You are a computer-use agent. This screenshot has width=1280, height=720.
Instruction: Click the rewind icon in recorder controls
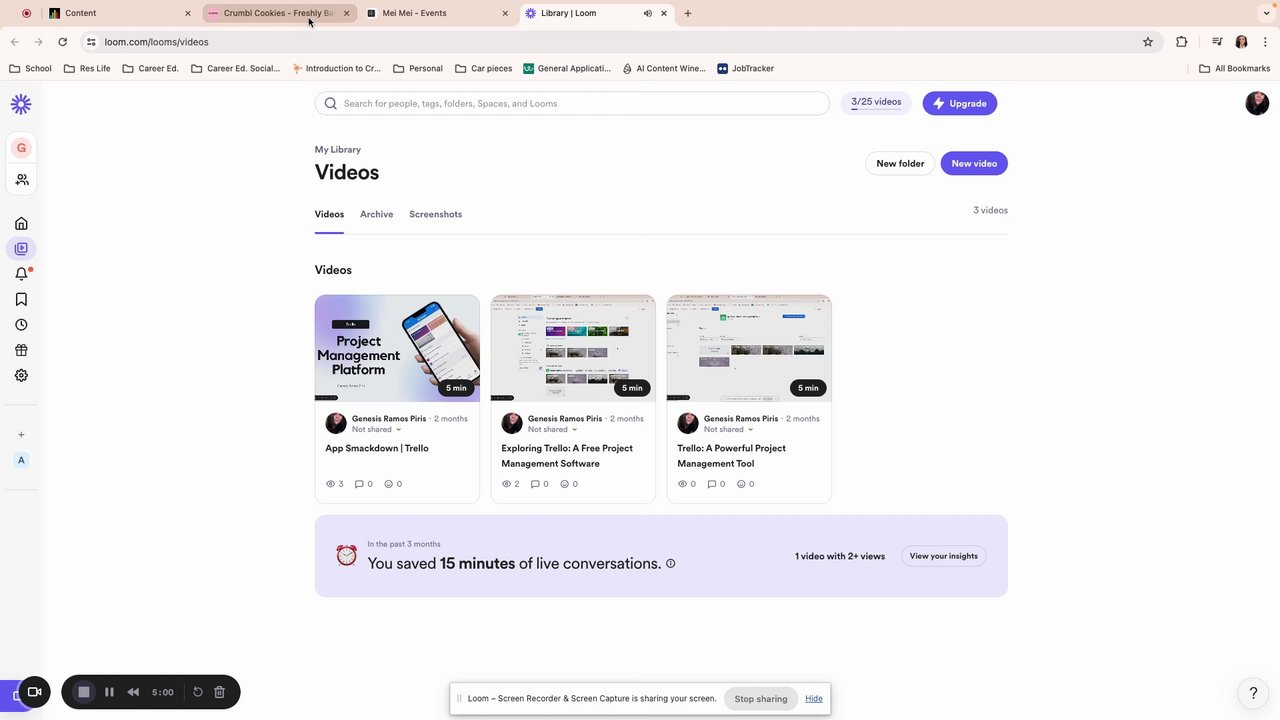tap(133, 692)
